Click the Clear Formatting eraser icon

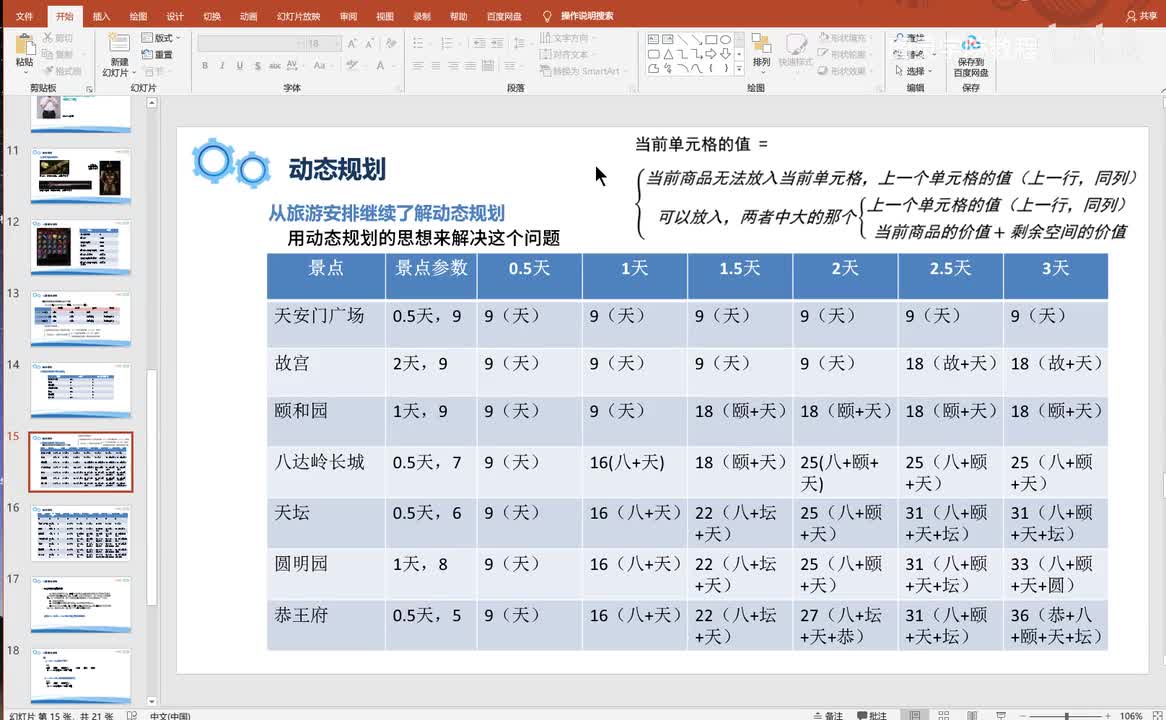pos(391,43)
